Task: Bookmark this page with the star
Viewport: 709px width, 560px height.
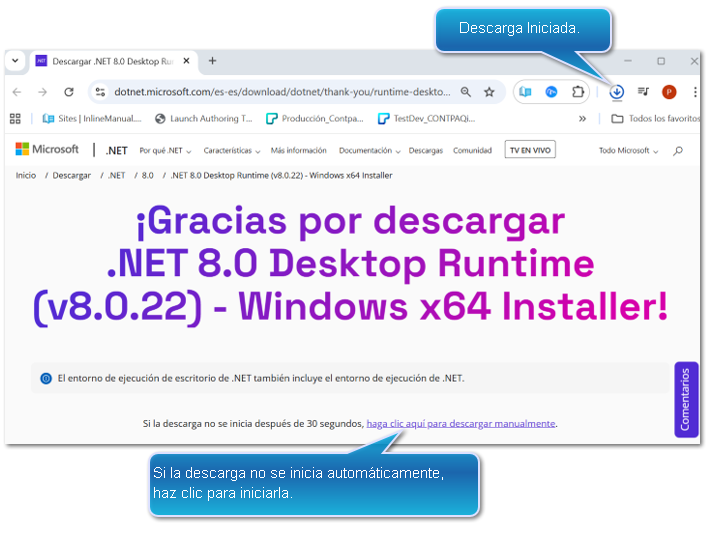Action: coord(489,92)
